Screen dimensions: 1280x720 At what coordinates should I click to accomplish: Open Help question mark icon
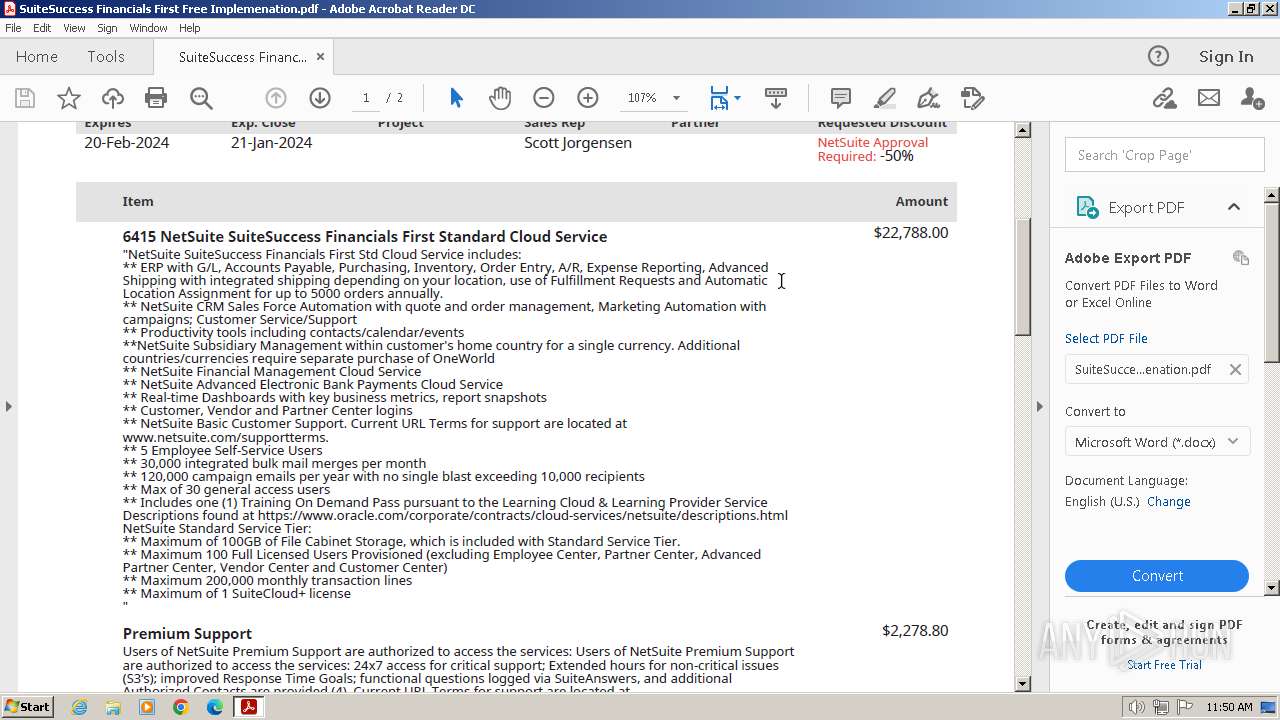point(1158,56)
